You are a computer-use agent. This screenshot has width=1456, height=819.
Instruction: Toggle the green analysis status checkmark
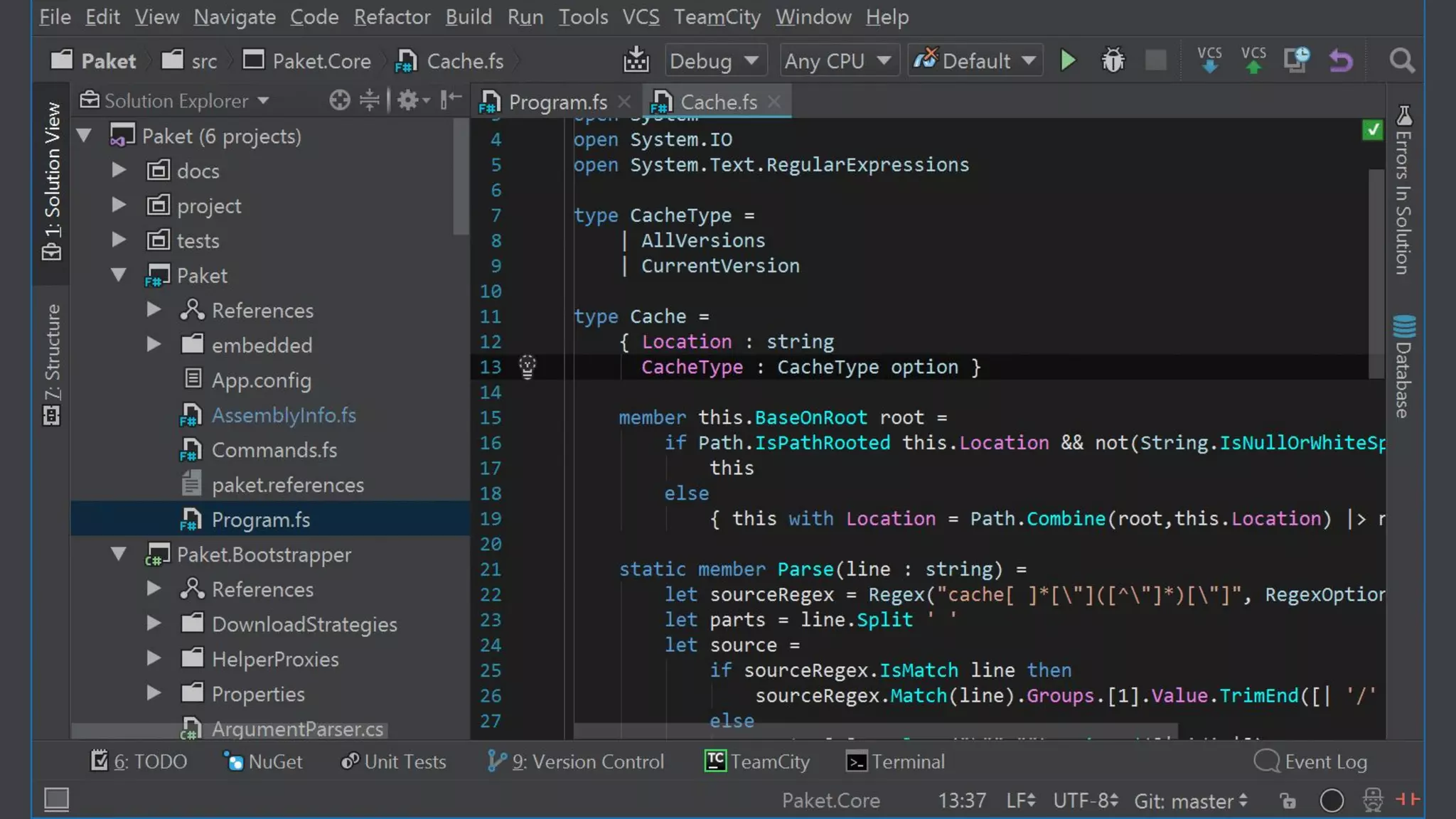(x=1372, y=129)
